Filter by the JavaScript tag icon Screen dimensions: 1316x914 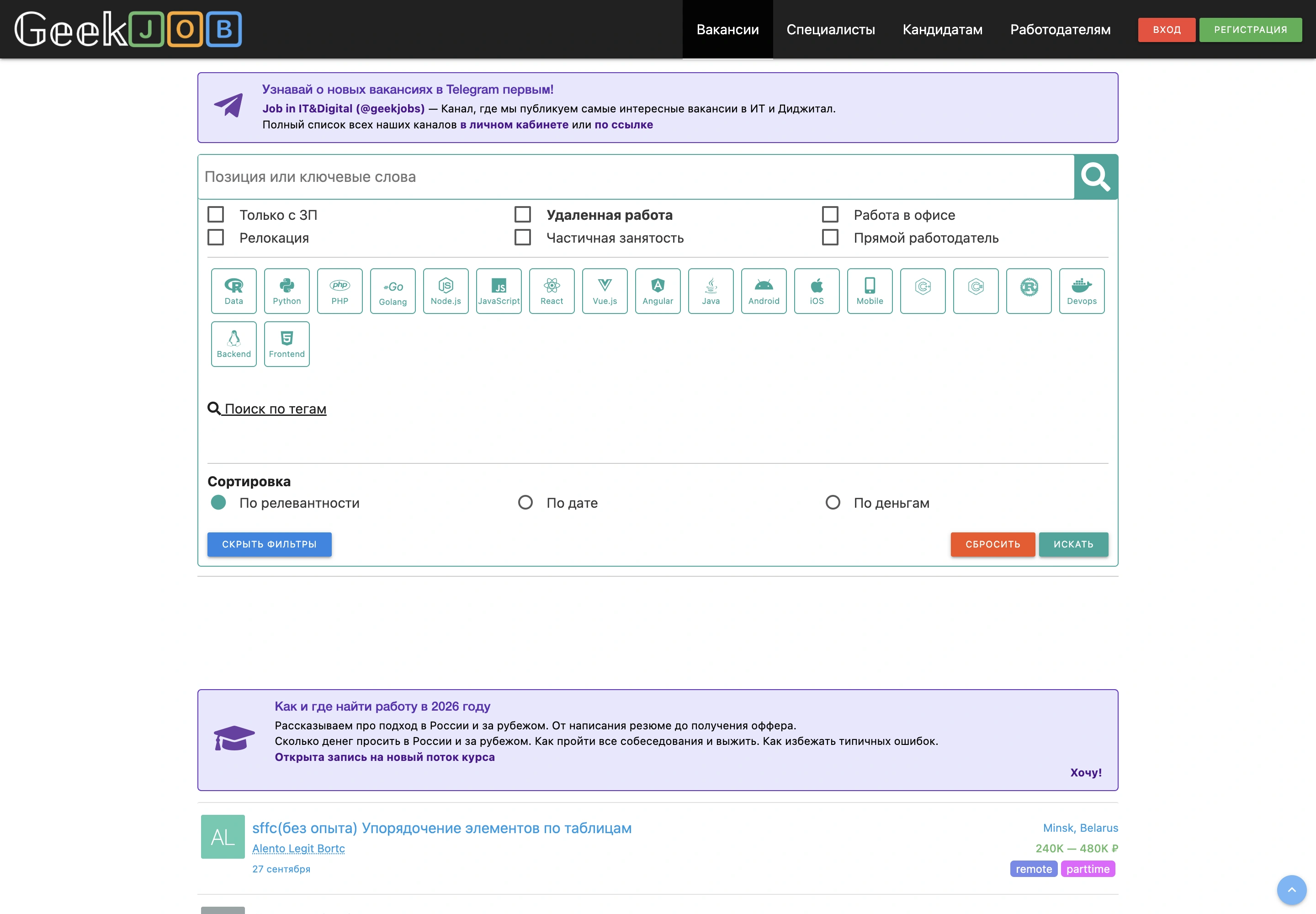499,291
